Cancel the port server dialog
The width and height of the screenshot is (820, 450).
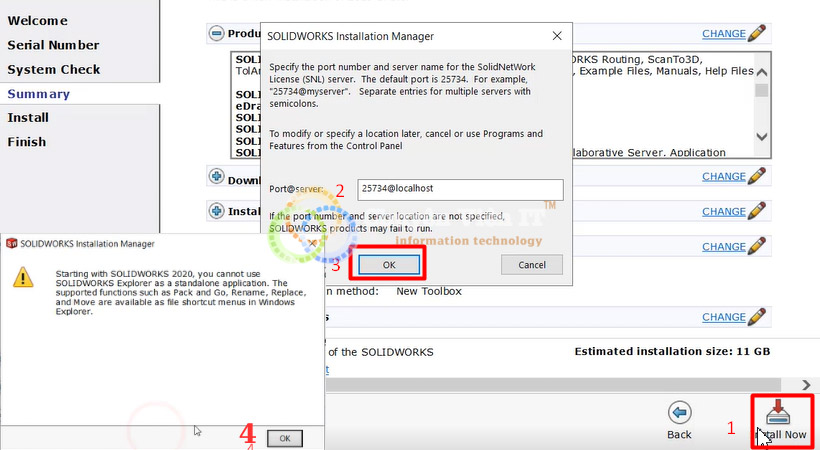point(531,264)
